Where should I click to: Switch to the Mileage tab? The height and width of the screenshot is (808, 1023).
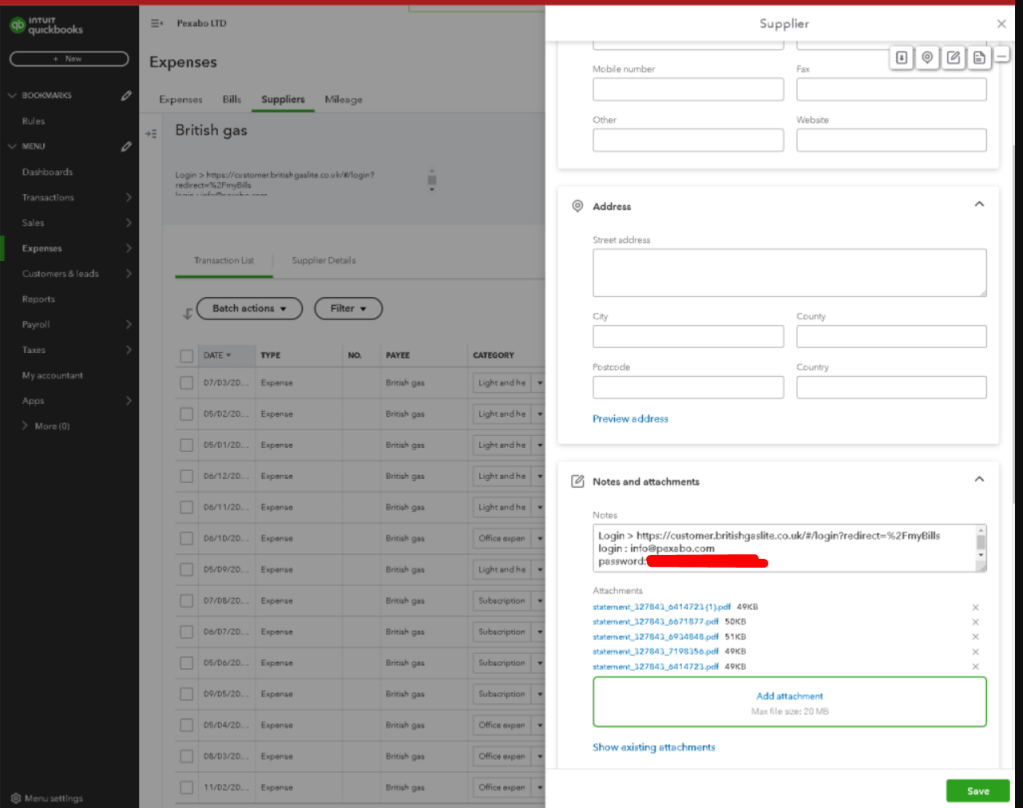tap(343, 99)
